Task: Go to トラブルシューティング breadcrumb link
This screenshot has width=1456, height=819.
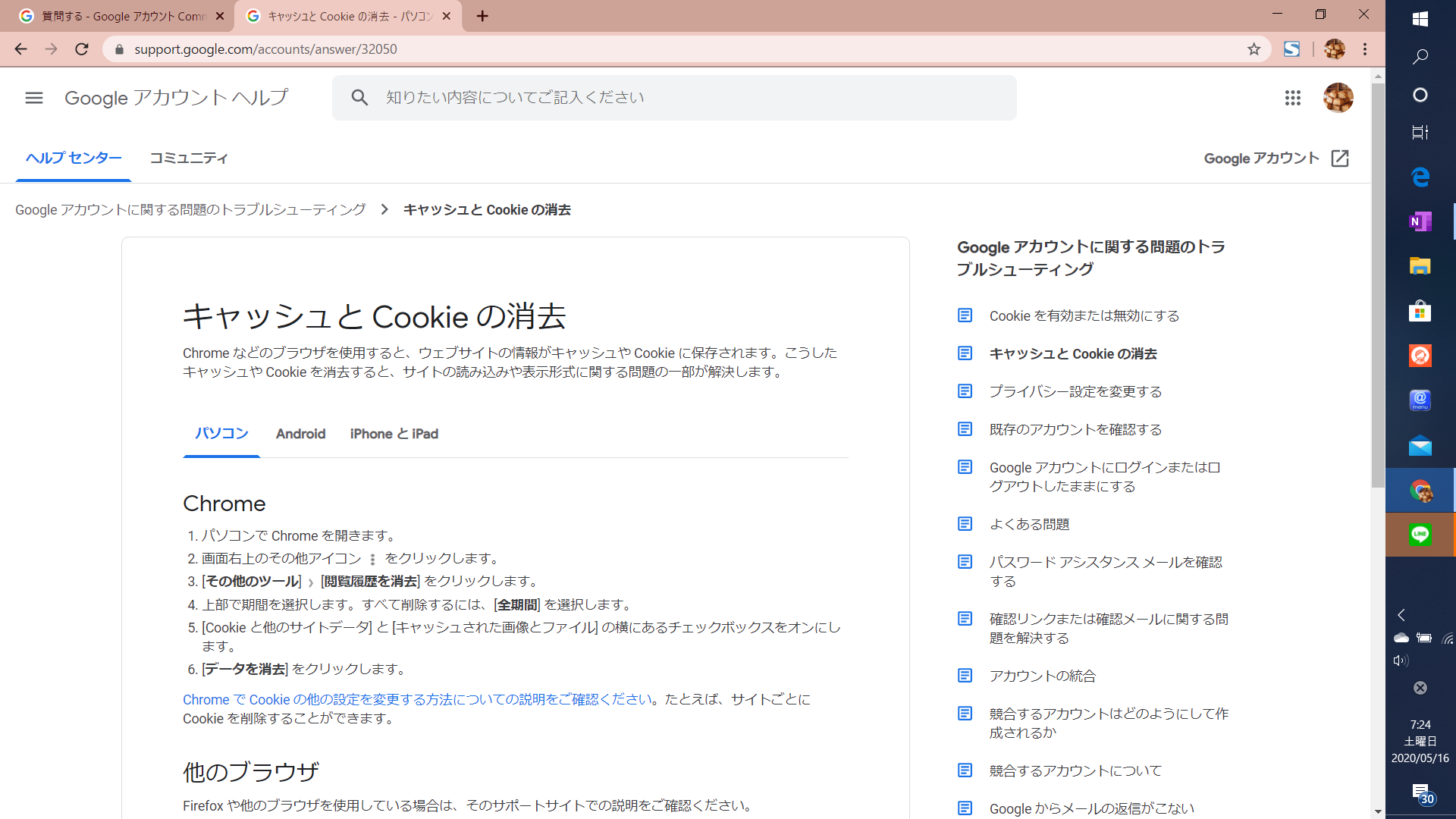Action: (190, 210)
